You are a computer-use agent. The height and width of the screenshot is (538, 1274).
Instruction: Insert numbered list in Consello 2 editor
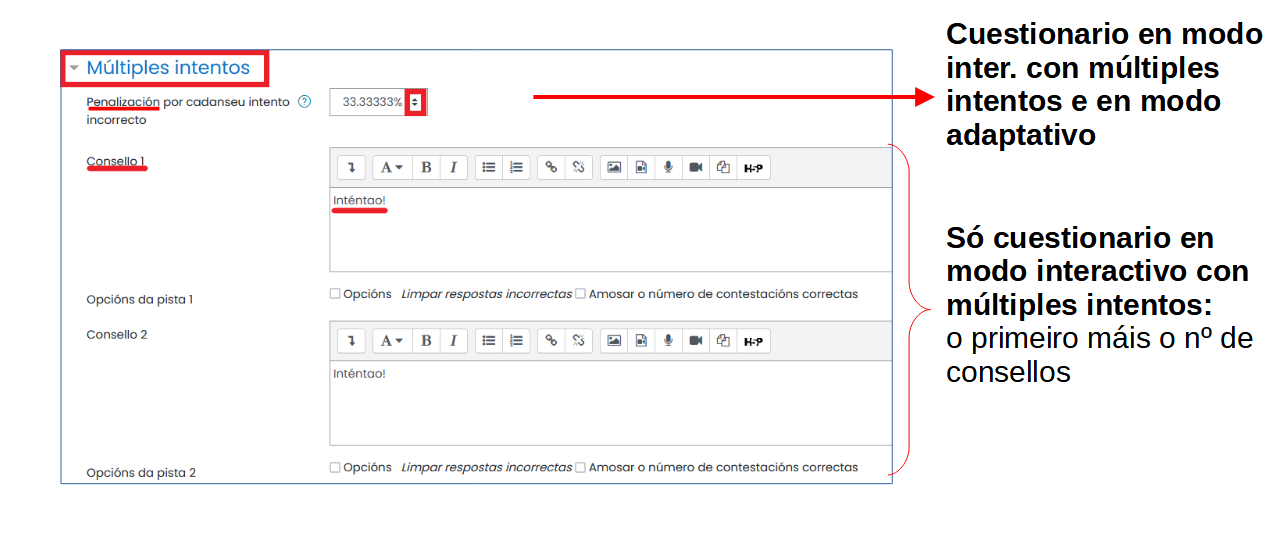[x=516, y=341]
